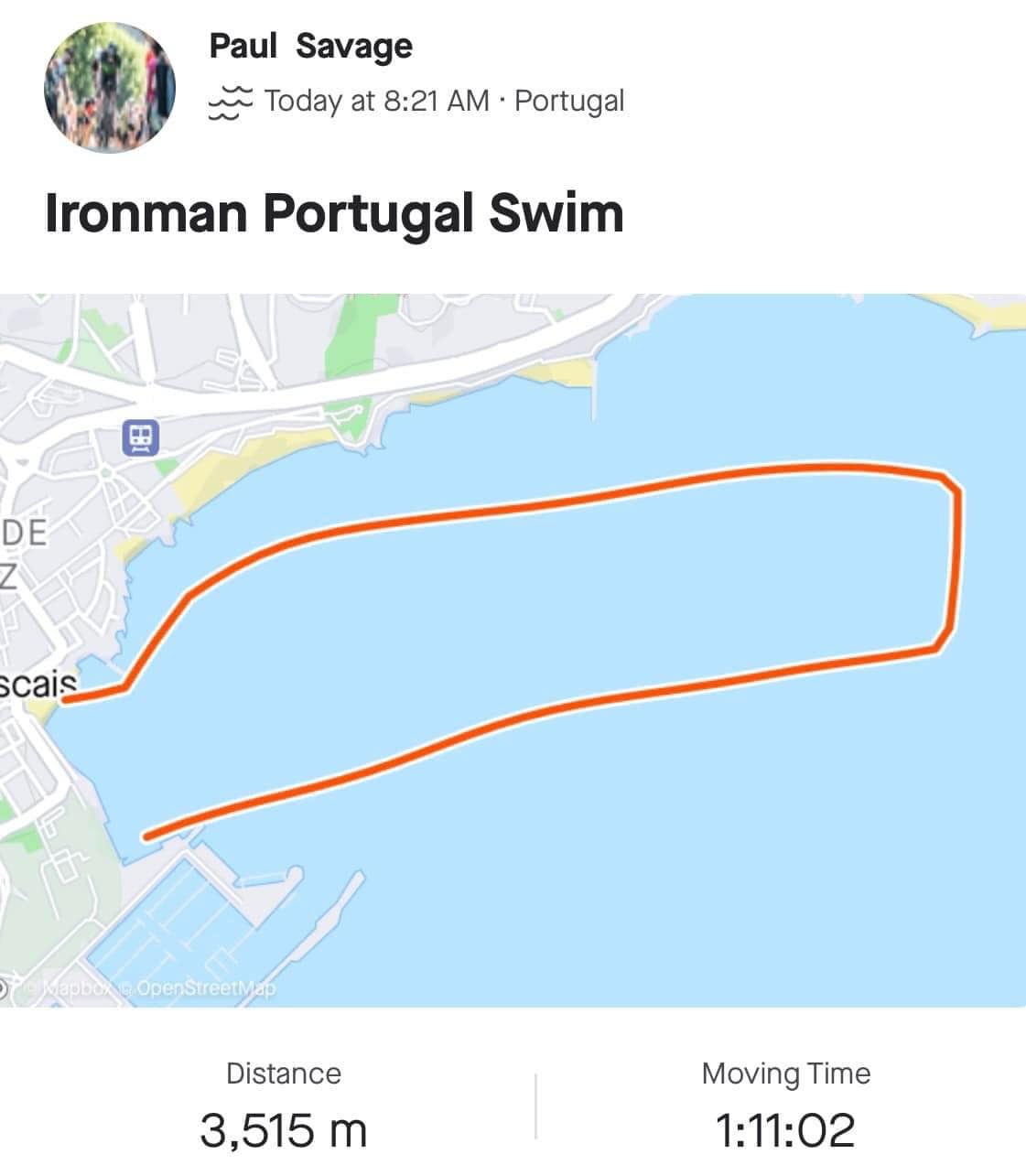The image size is (1026, 1176).
Task: Click the swim route end point near marina
Action: point(148,835)
